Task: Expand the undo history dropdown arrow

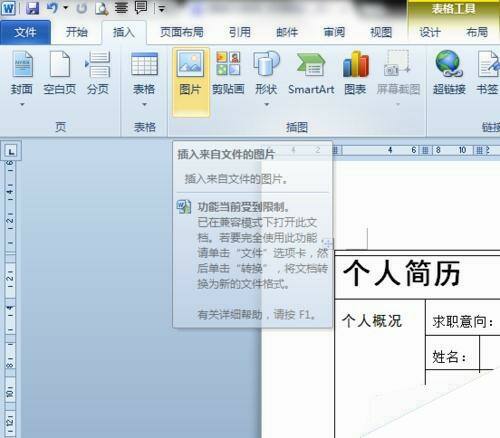Action: [66, 8]
